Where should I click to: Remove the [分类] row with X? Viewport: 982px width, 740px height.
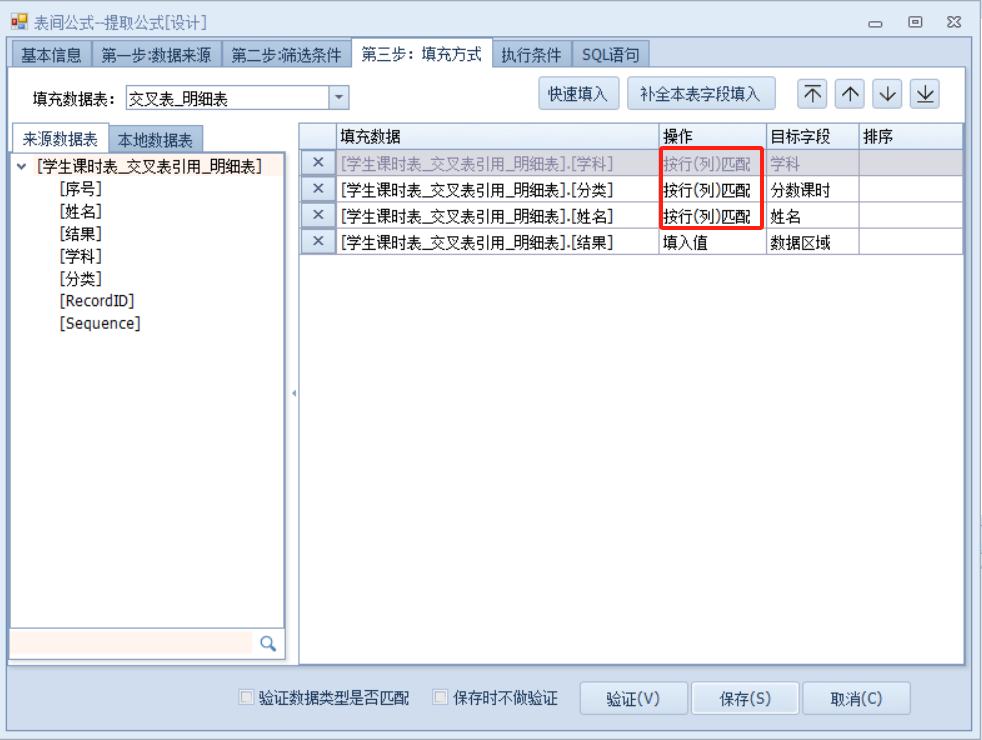click(x=318, y=189)
